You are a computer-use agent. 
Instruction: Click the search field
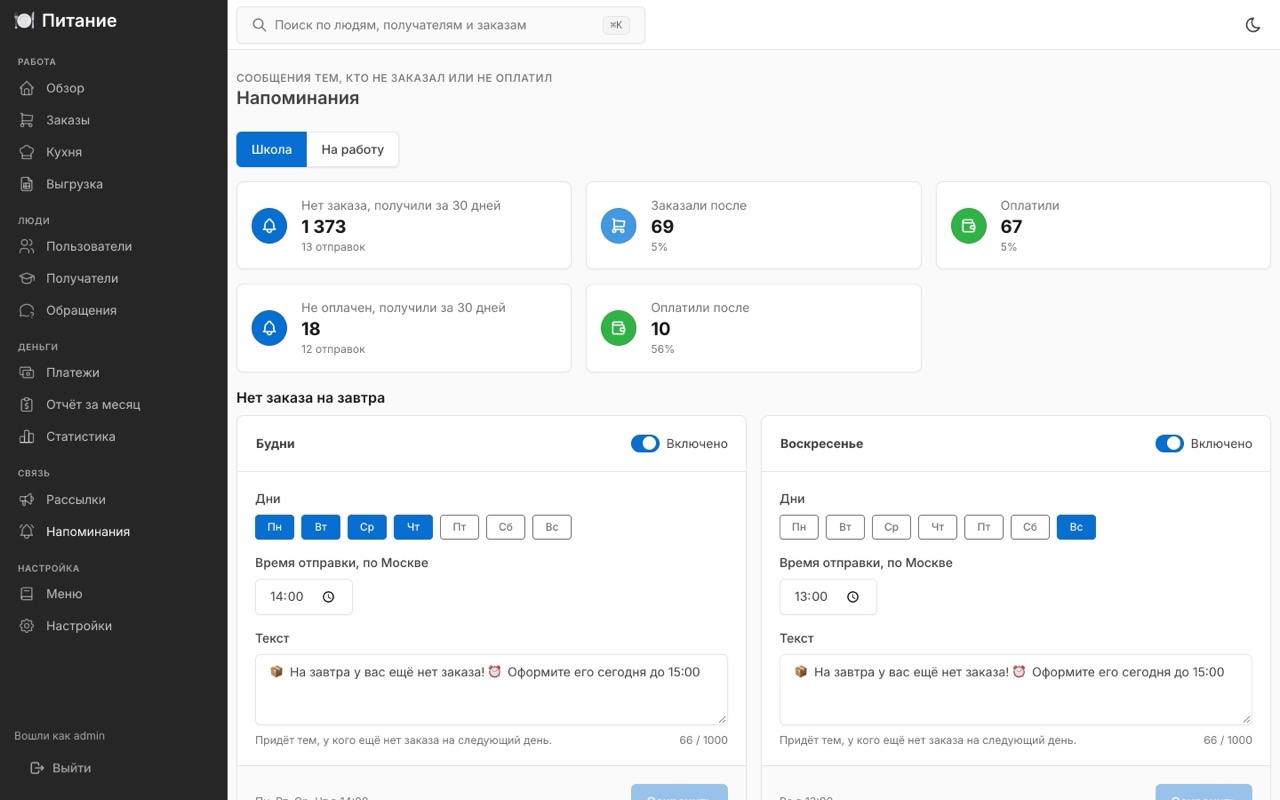[440, 25]
